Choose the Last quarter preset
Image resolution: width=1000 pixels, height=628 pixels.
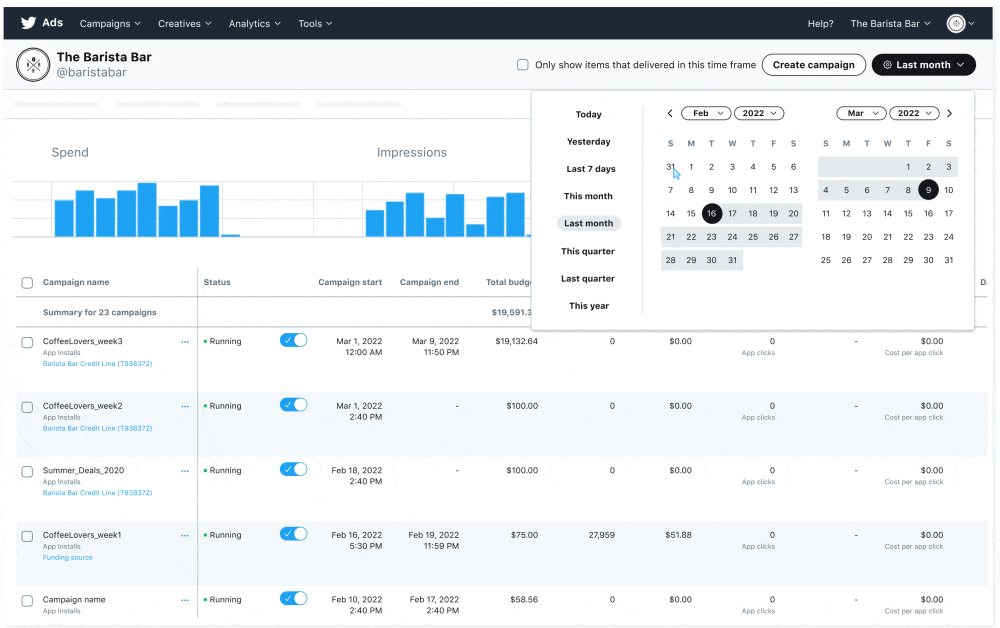(x=588, y=279)
